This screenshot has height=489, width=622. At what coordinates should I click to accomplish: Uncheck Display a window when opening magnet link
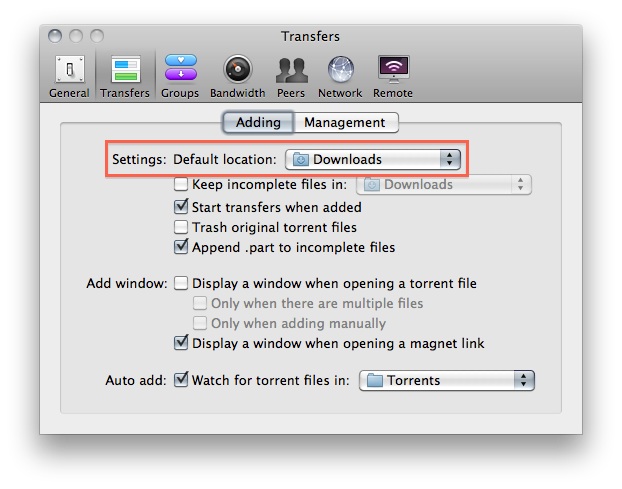[x=181, y=343]
